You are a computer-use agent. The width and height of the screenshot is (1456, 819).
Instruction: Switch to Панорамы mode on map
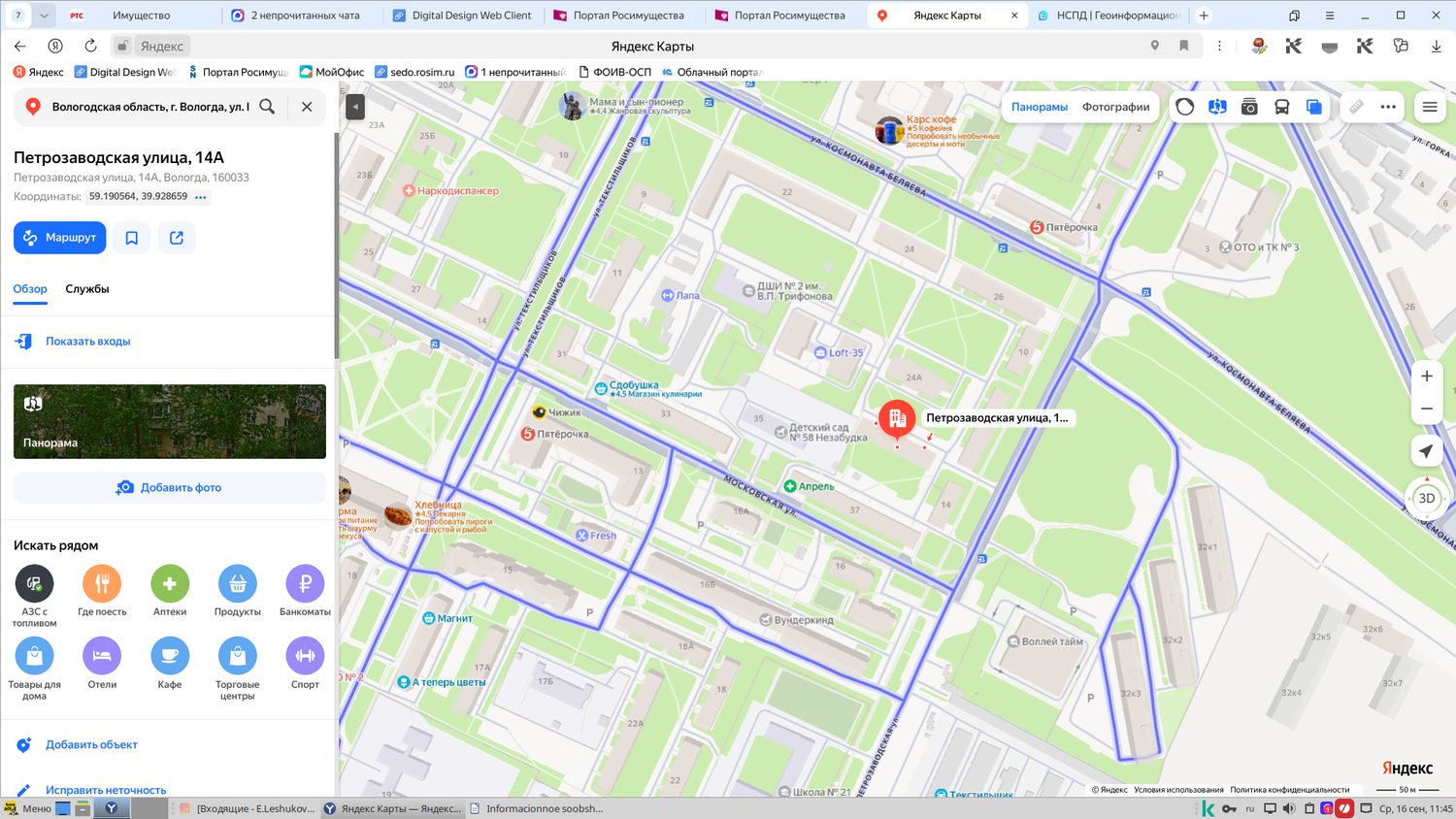[1040, 107]
